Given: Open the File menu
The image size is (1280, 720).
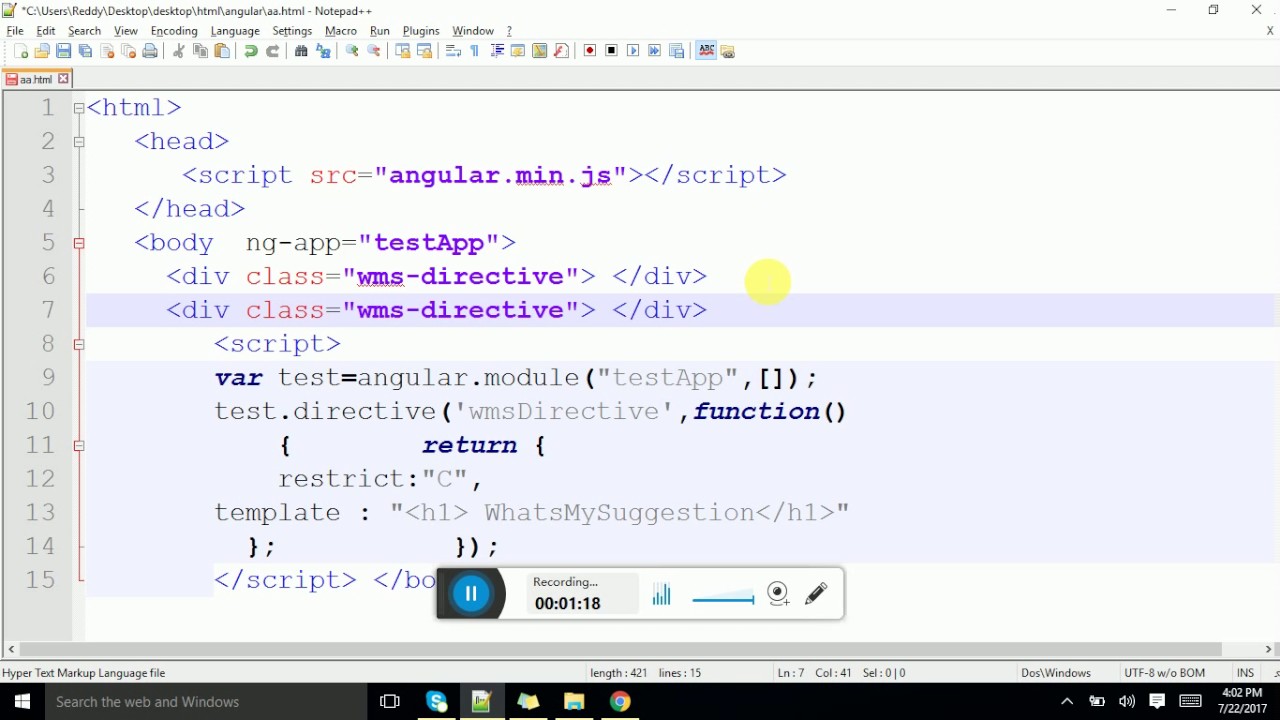Looking at the screenshot, I should (x=15, y=31).
